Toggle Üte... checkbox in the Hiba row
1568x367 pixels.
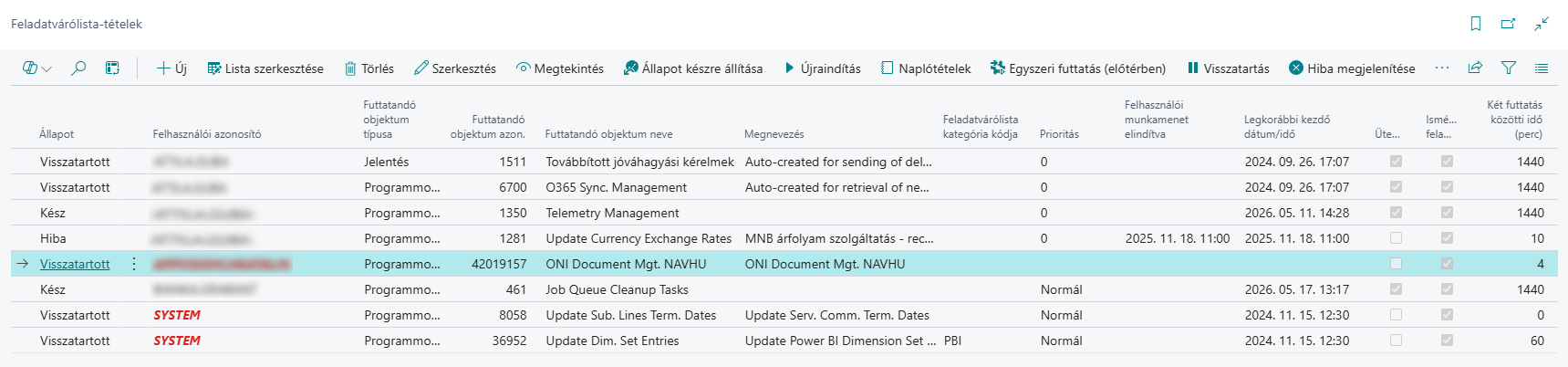[1396, 238]
